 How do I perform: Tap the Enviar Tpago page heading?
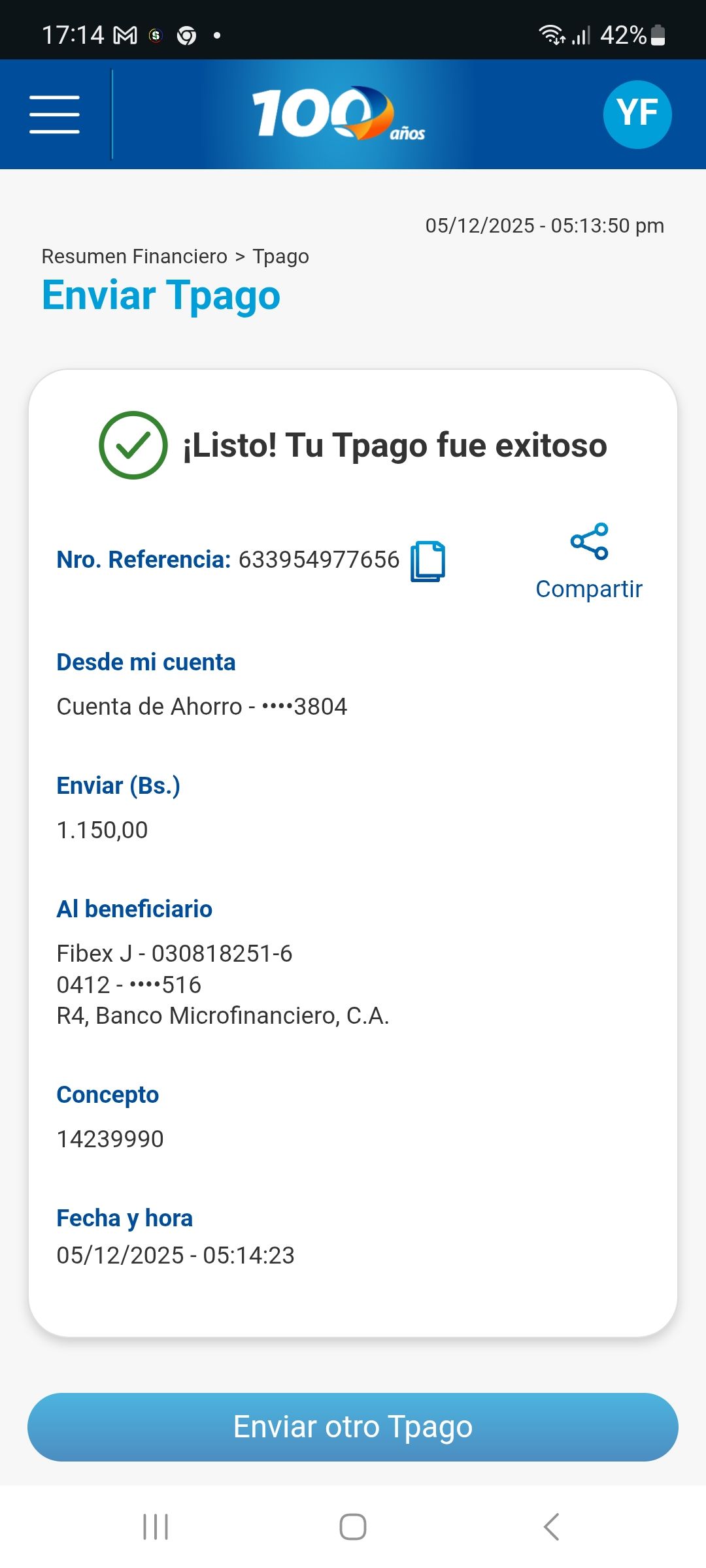tap(161, 295)
